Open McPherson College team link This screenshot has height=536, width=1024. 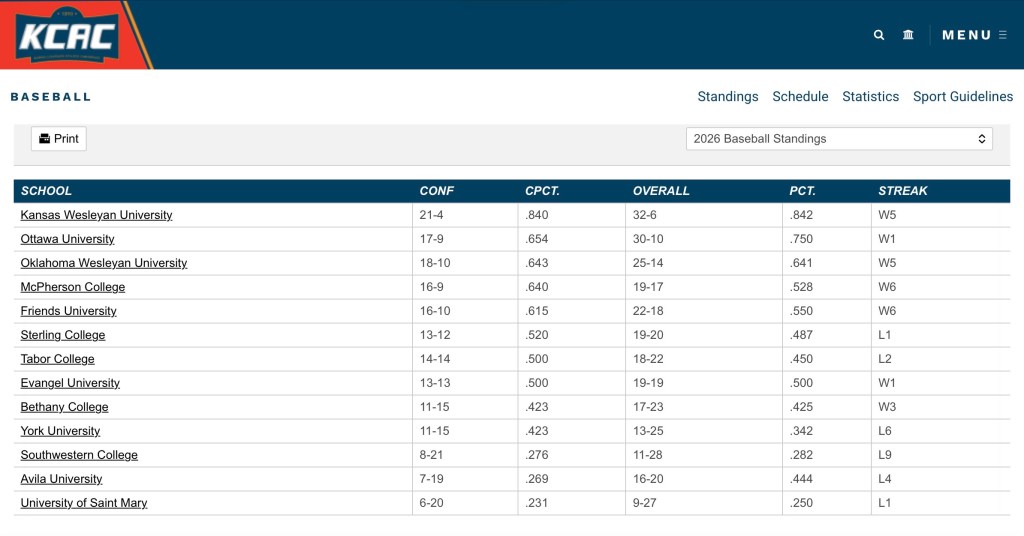73,287
